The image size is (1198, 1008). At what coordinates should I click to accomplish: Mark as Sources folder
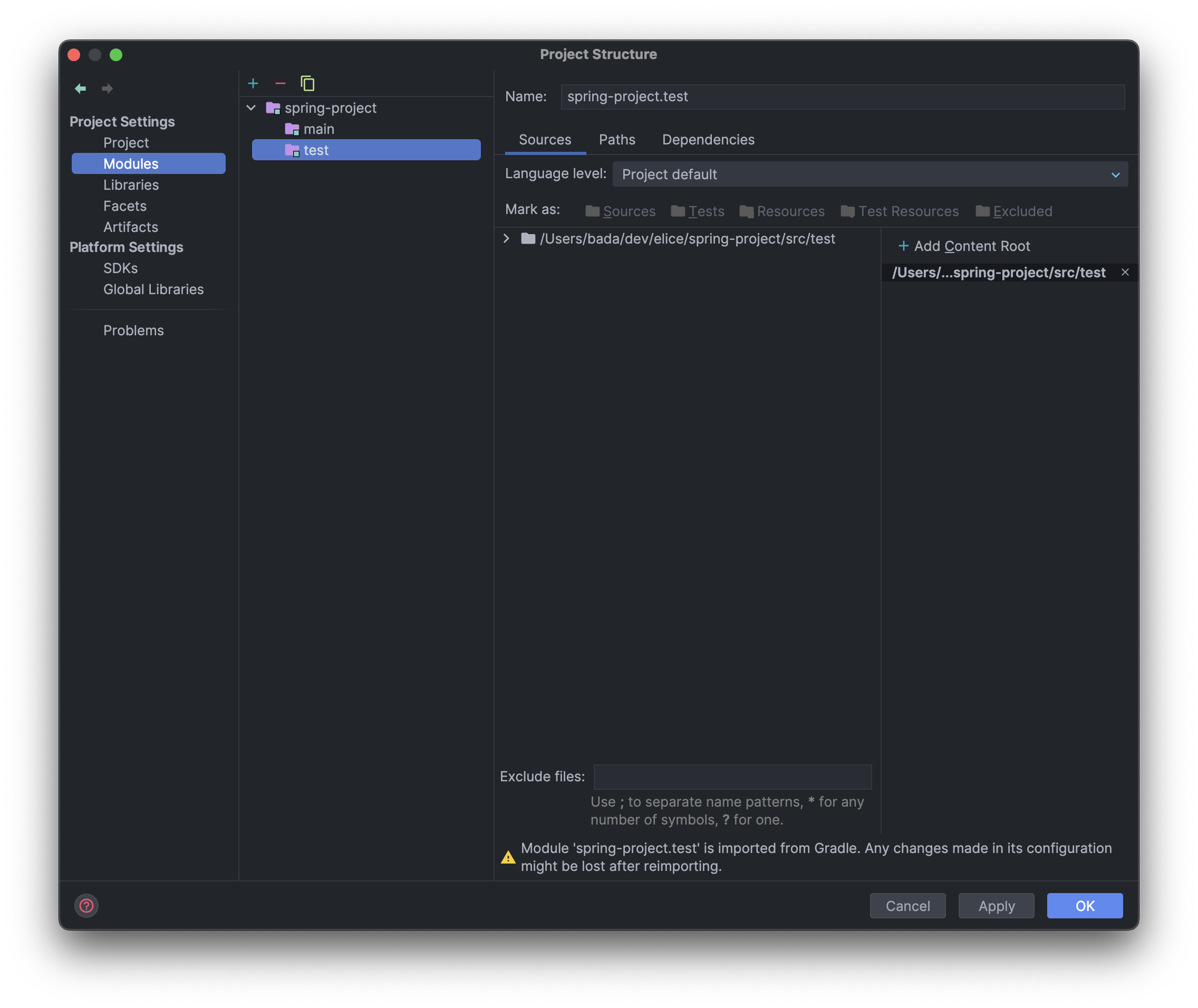(620, 211)
